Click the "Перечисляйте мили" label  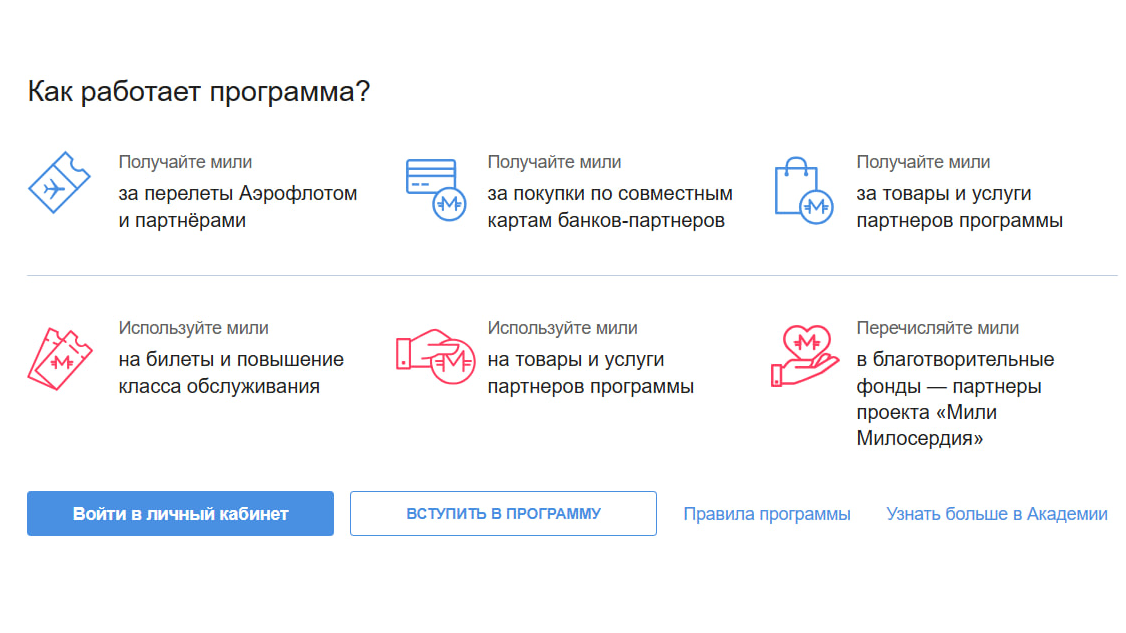(x=937, y=328)
